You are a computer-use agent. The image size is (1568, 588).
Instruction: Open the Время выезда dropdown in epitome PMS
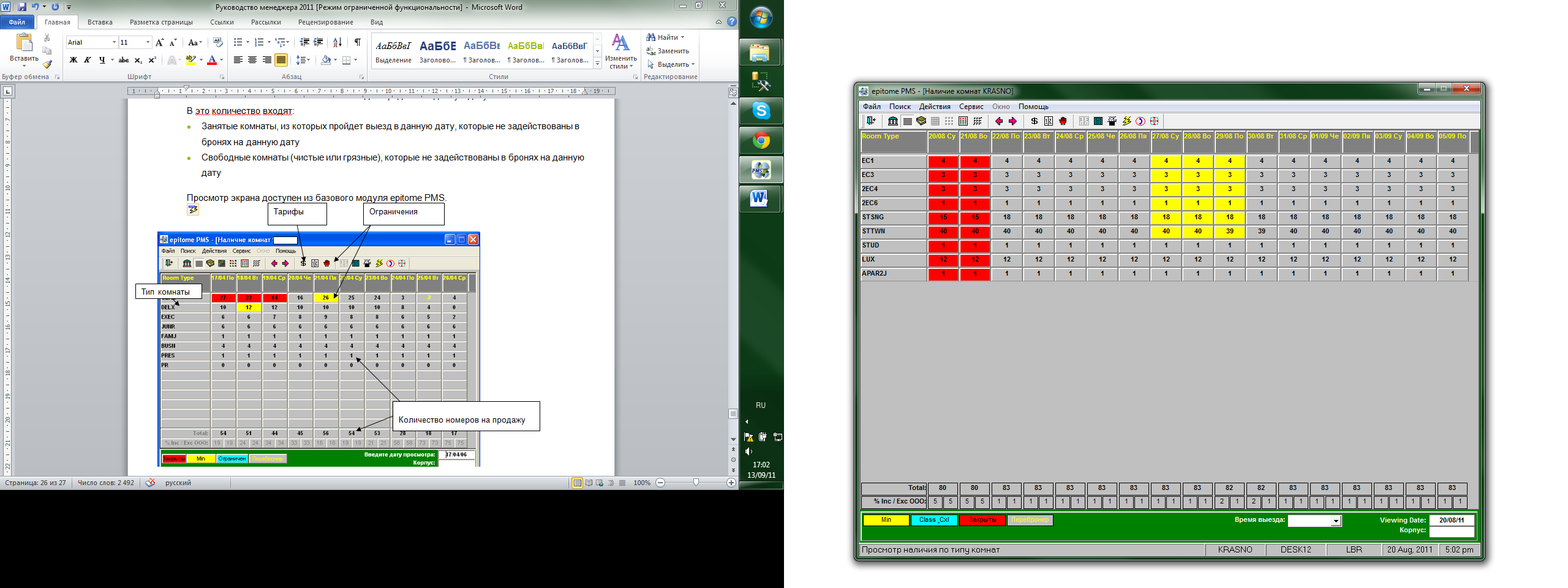point(1336,521)
